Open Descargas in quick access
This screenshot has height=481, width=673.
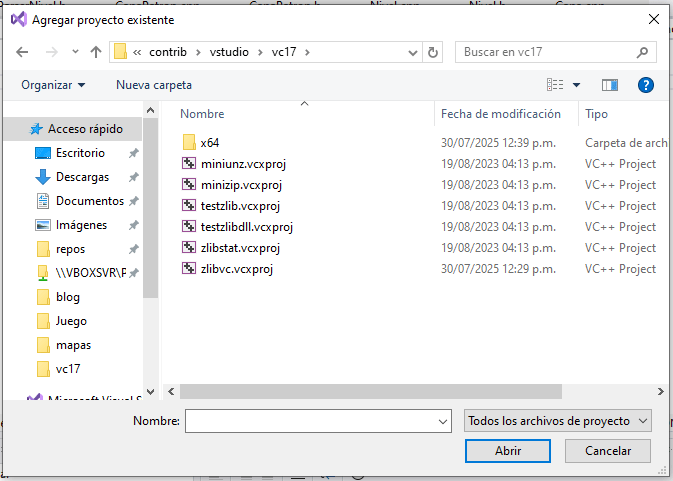point(82,177)
